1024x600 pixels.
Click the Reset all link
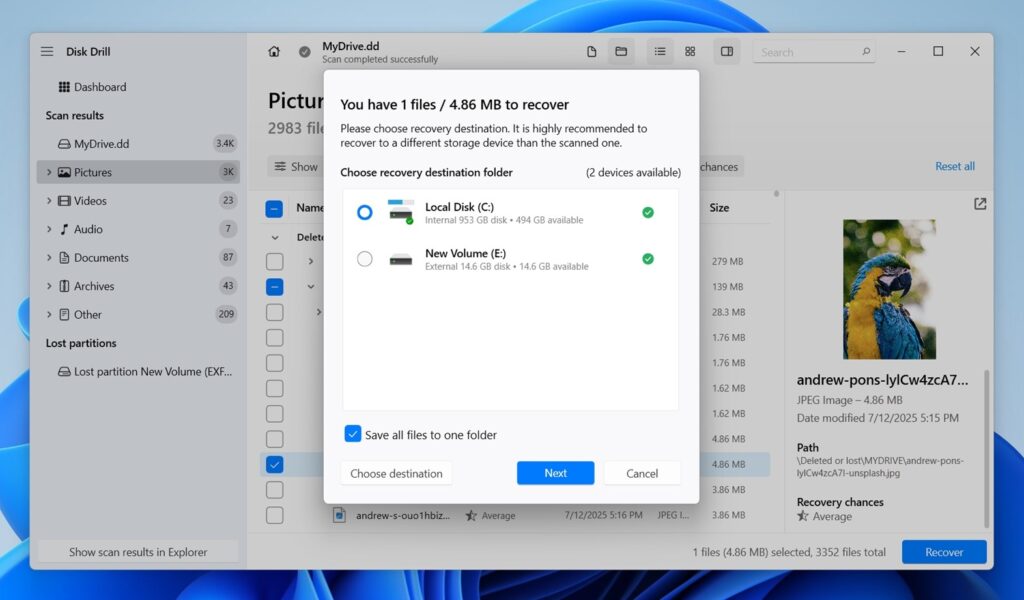(954, 166)
